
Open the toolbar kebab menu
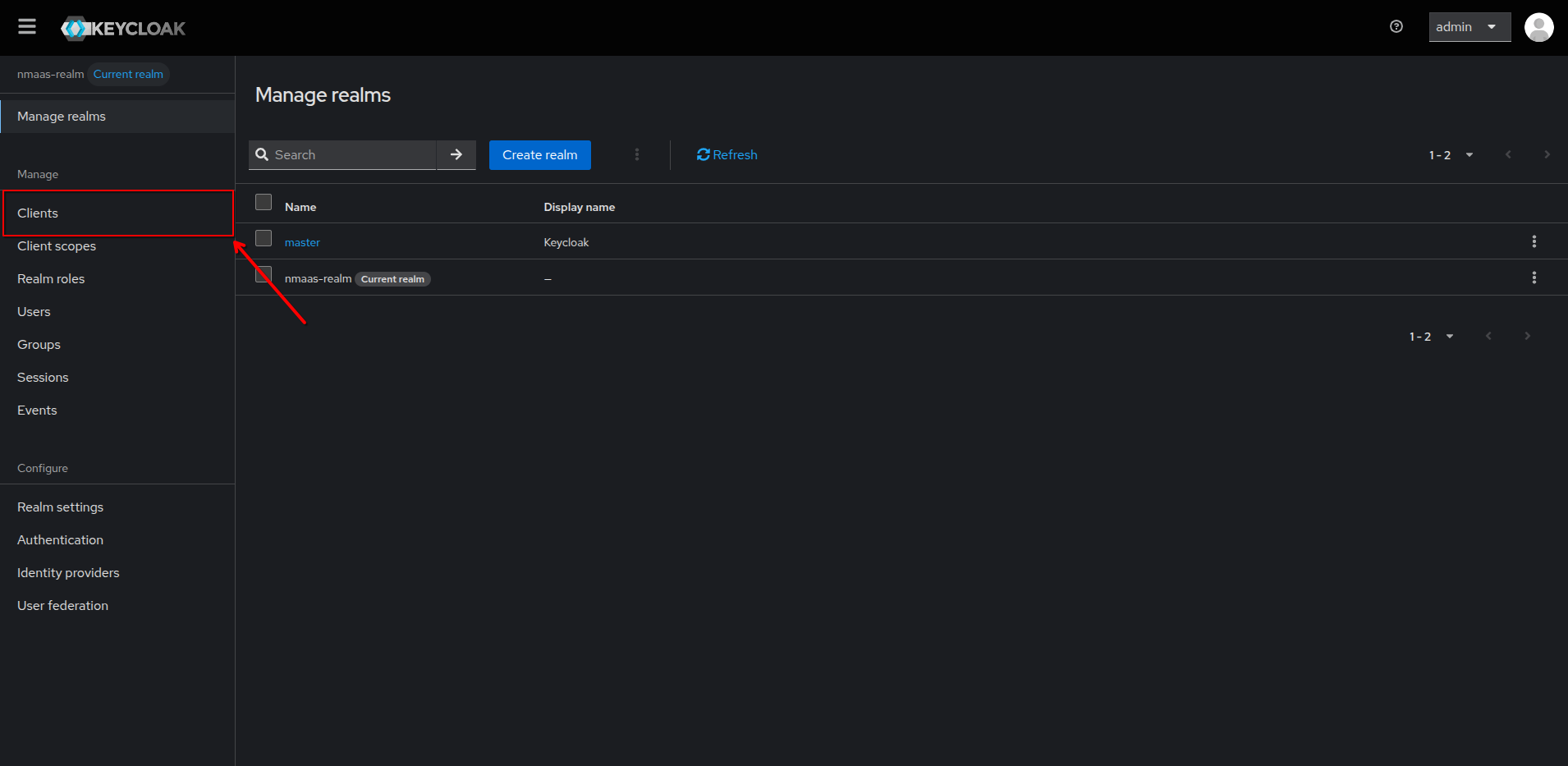click(637, 154)
